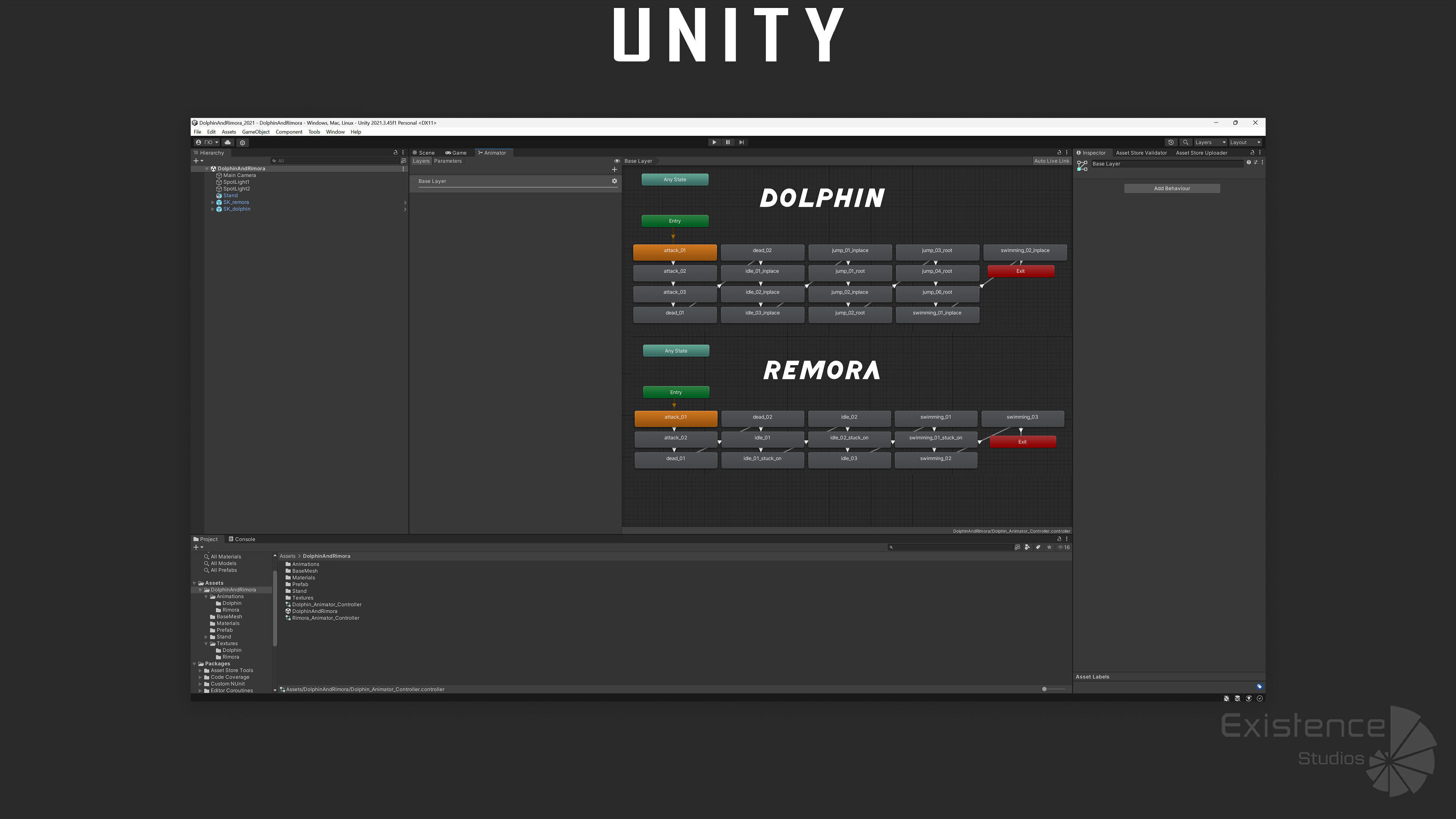Collapse the Textures folder in Project

pyautogui.click(x=206, y=644)
